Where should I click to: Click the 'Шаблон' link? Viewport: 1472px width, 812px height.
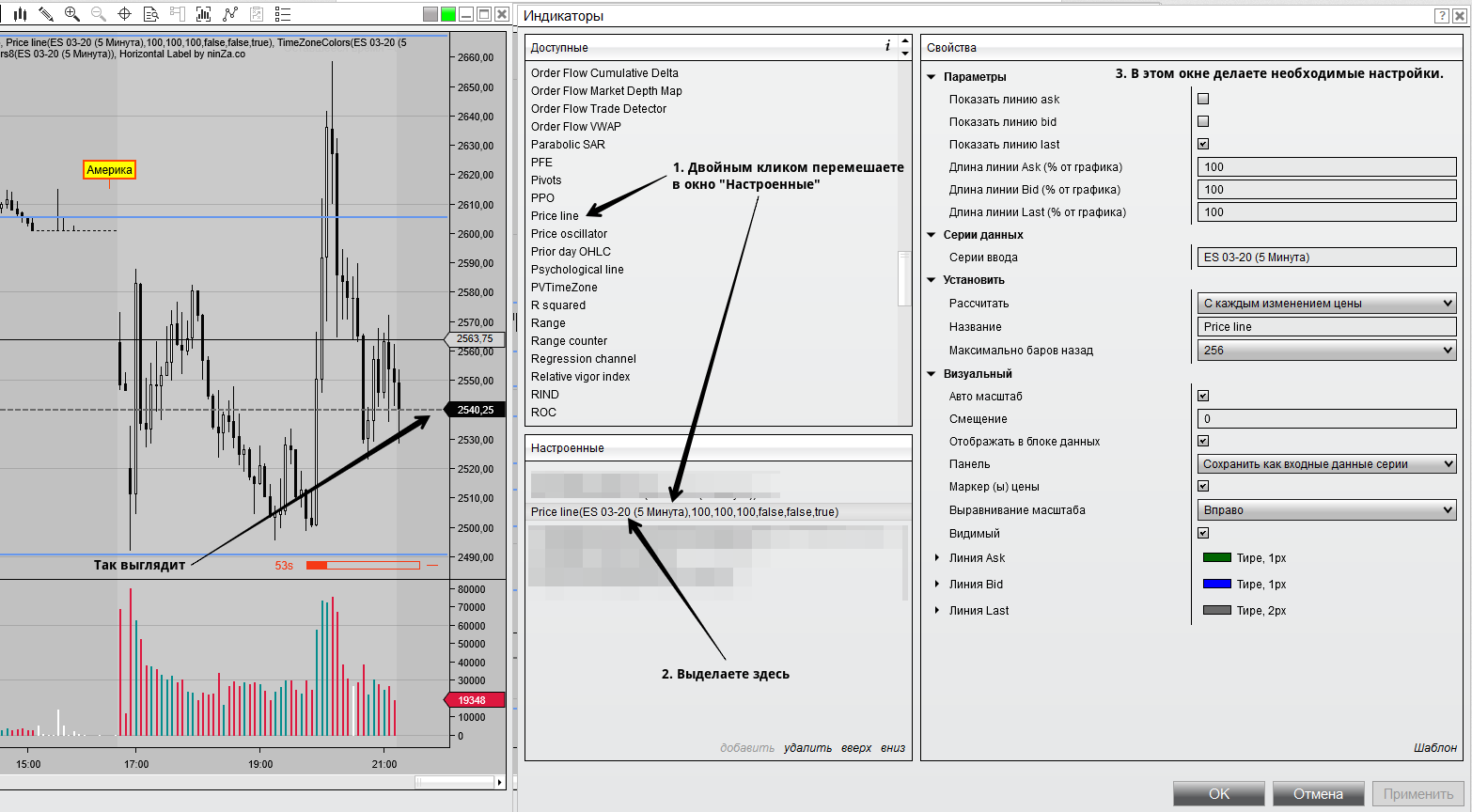1435,748
